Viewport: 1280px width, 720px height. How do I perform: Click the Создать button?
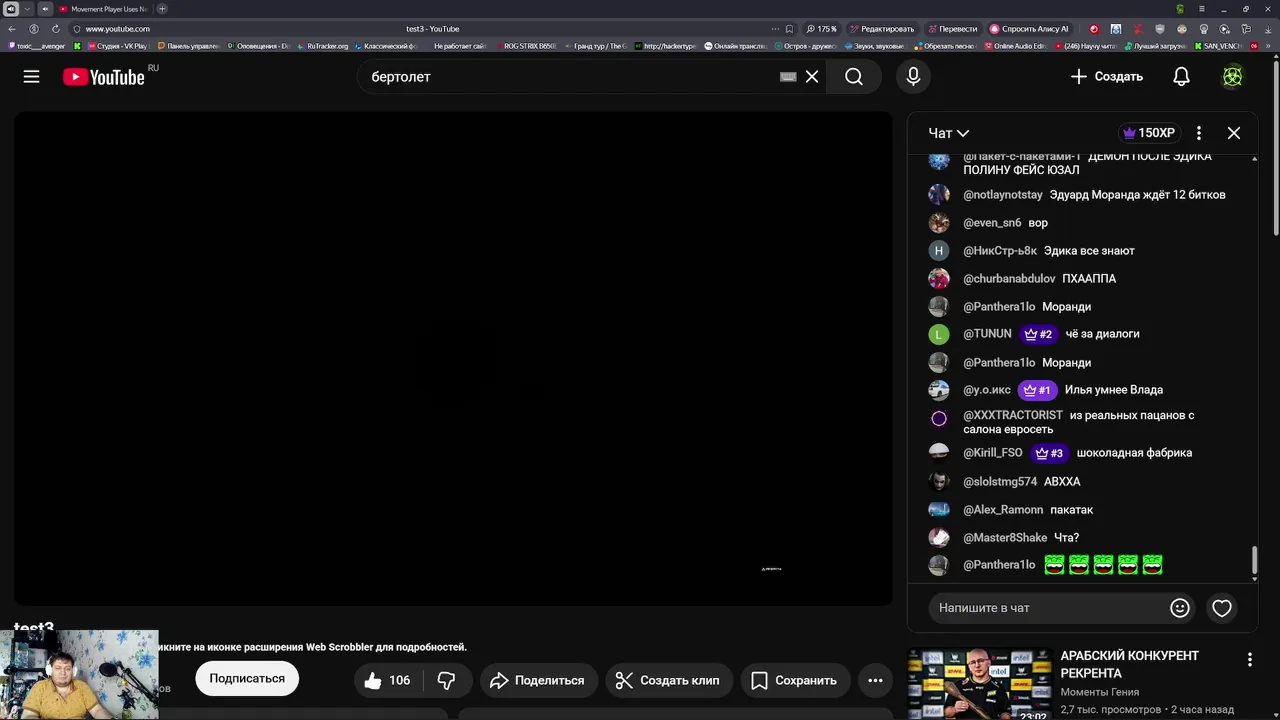(1106, 76)
